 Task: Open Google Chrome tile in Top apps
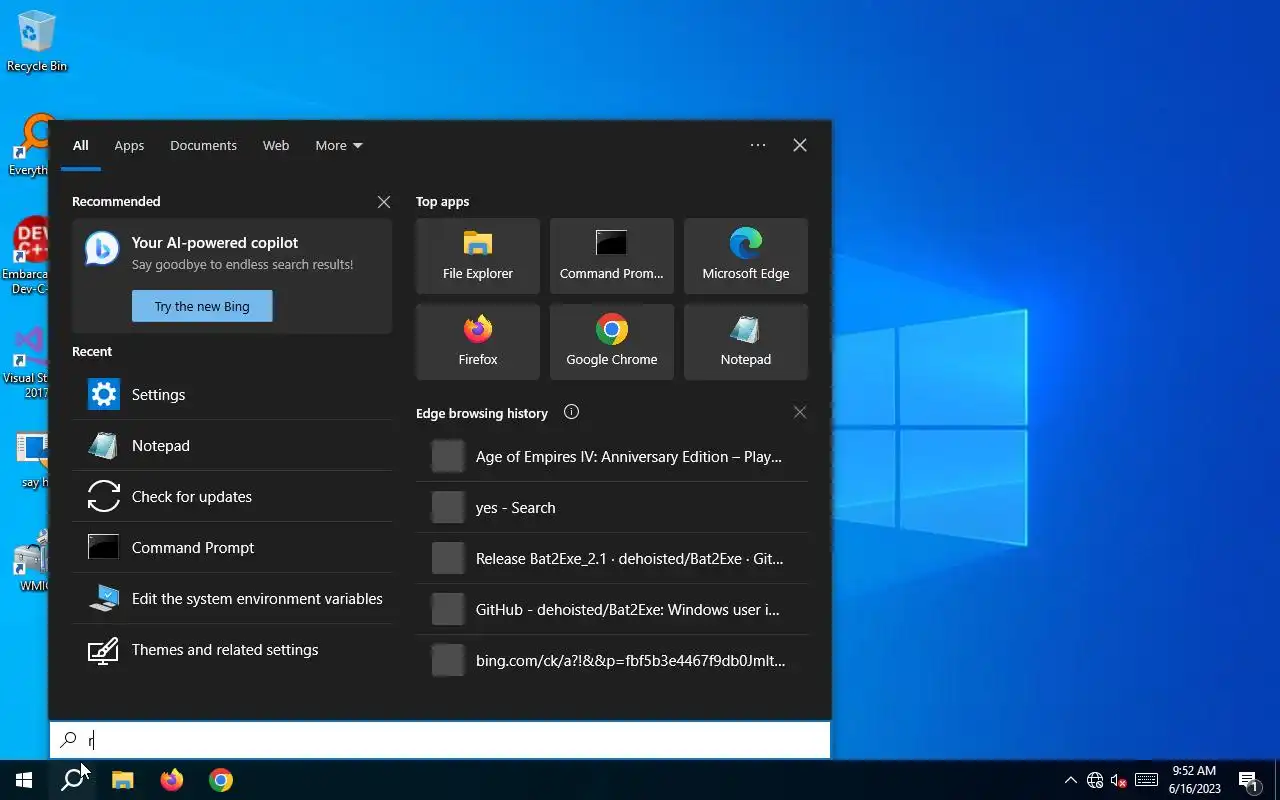[x=612, y=342]
